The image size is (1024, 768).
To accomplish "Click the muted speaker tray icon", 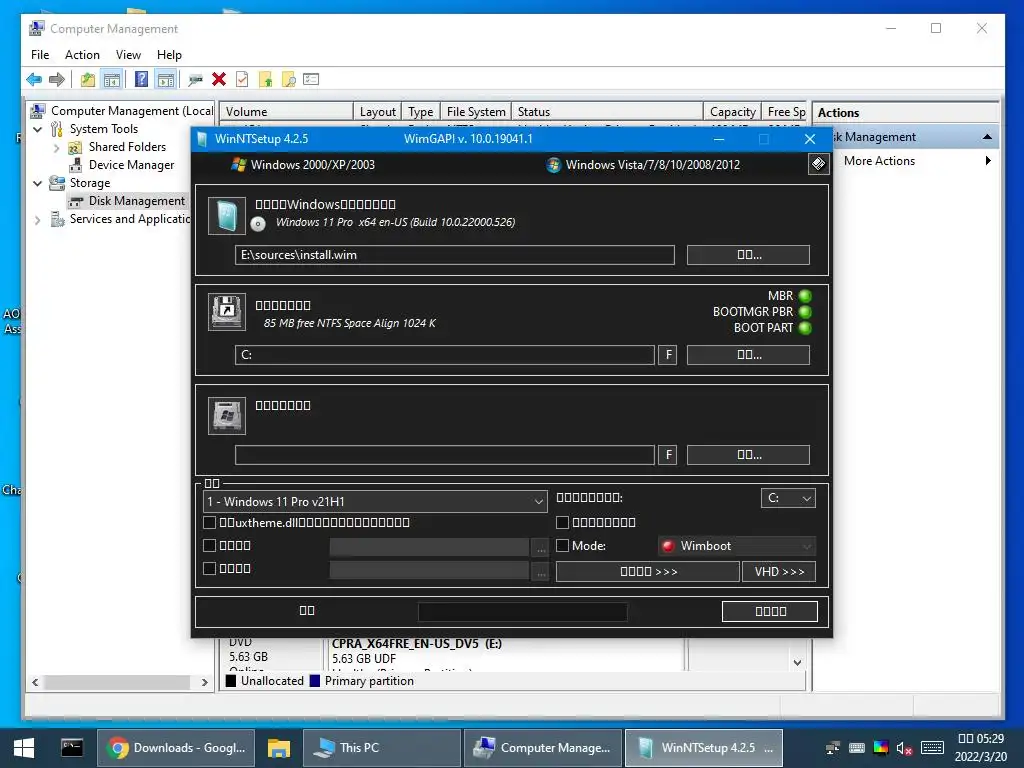I will pyautogui.click(x=904, y=748).
